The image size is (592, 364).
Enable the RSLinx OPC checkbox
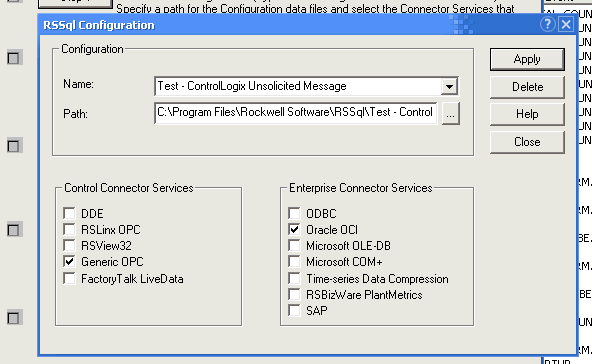pyautogui.click(x=69, y=229)
